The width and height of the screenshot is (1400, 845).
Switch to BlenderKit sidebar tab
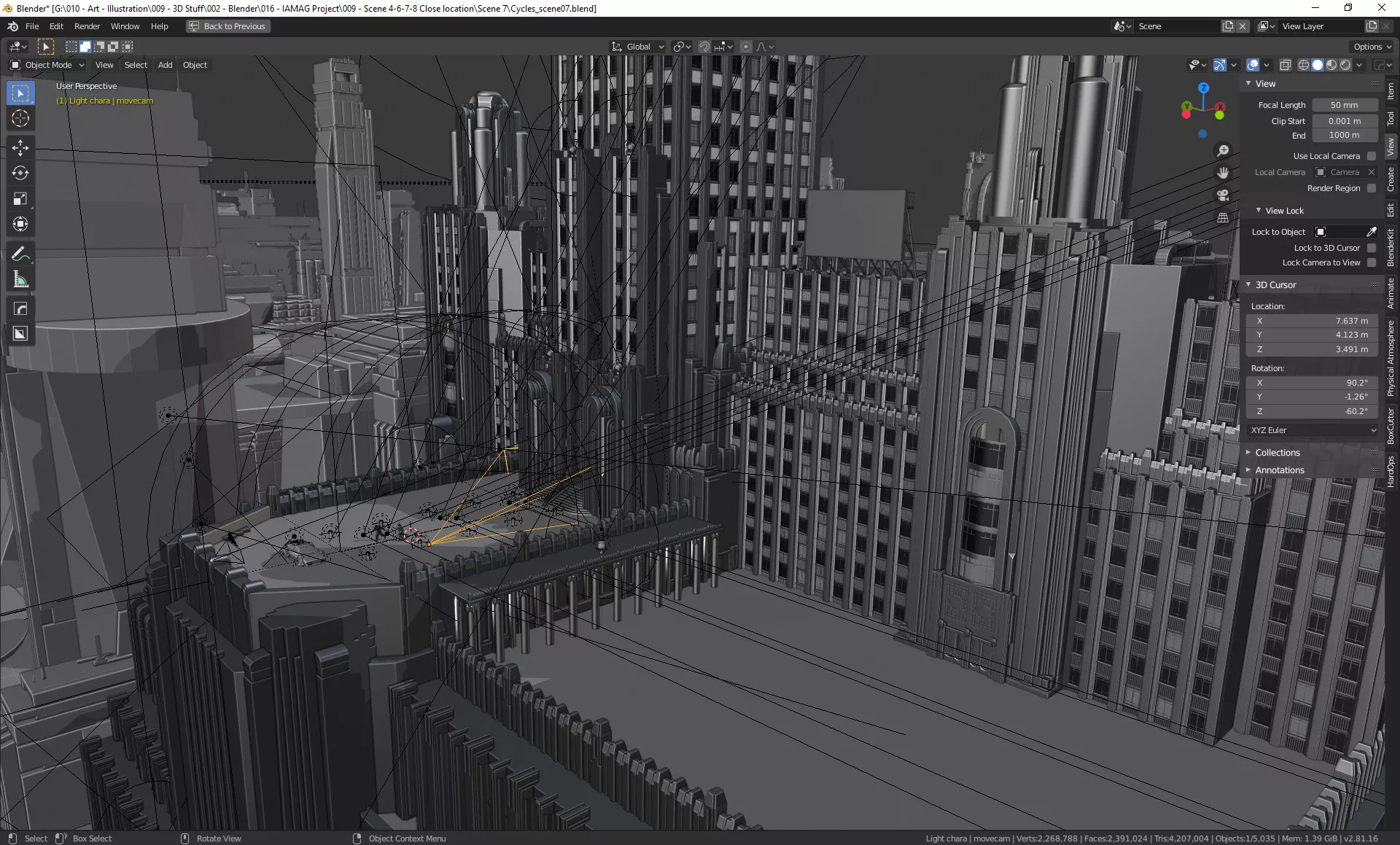coord(1391,248)
